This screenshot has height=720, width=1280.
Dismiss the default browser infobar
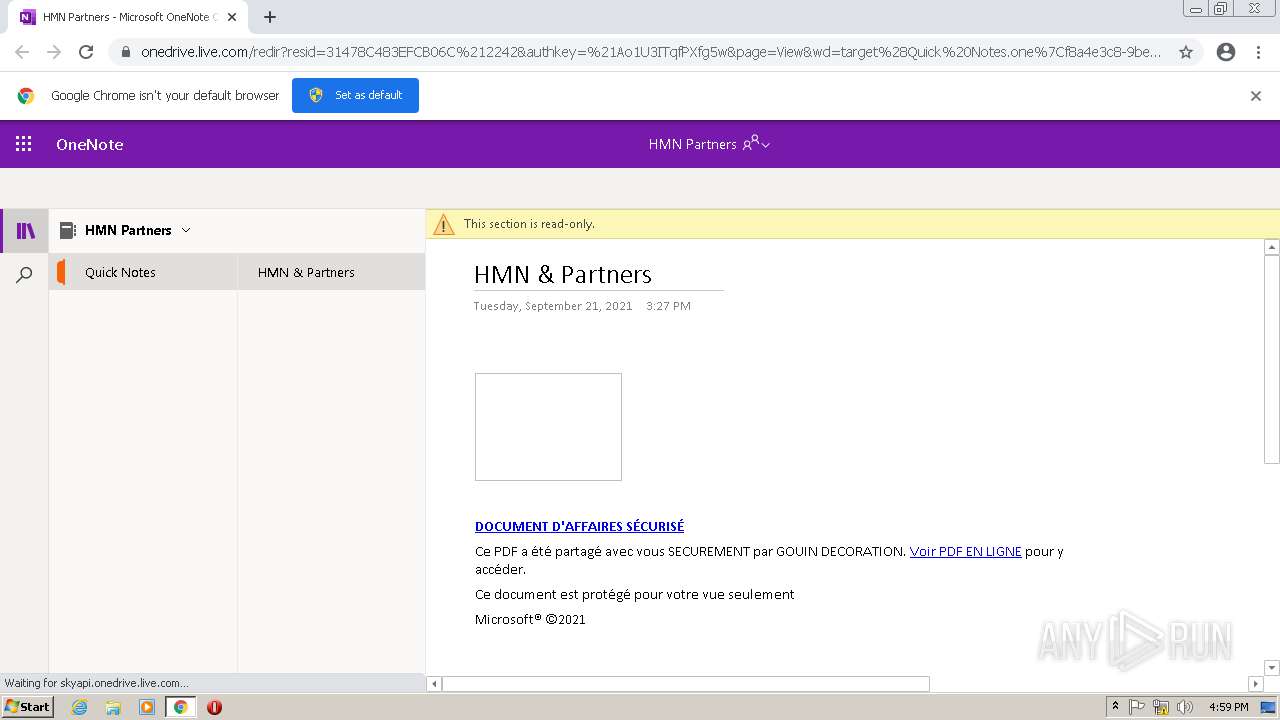coord(1256,96)
